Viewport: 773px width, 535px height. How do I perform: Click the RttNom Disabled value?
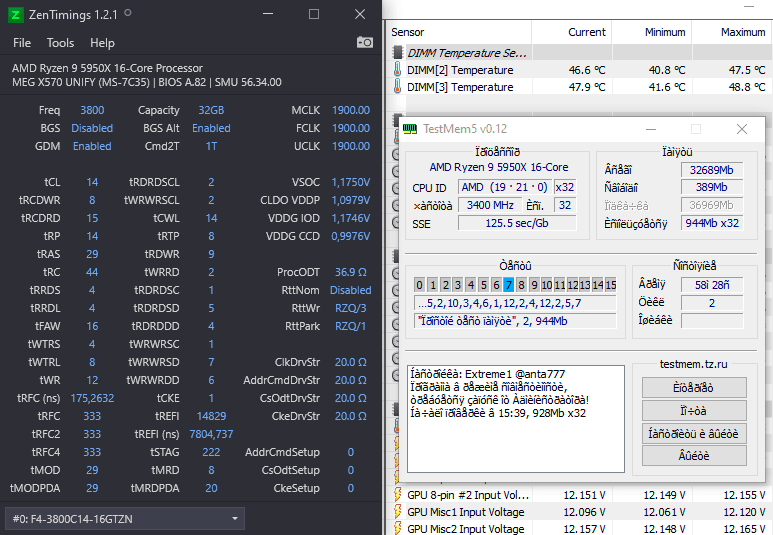click(x=351, y=290)
